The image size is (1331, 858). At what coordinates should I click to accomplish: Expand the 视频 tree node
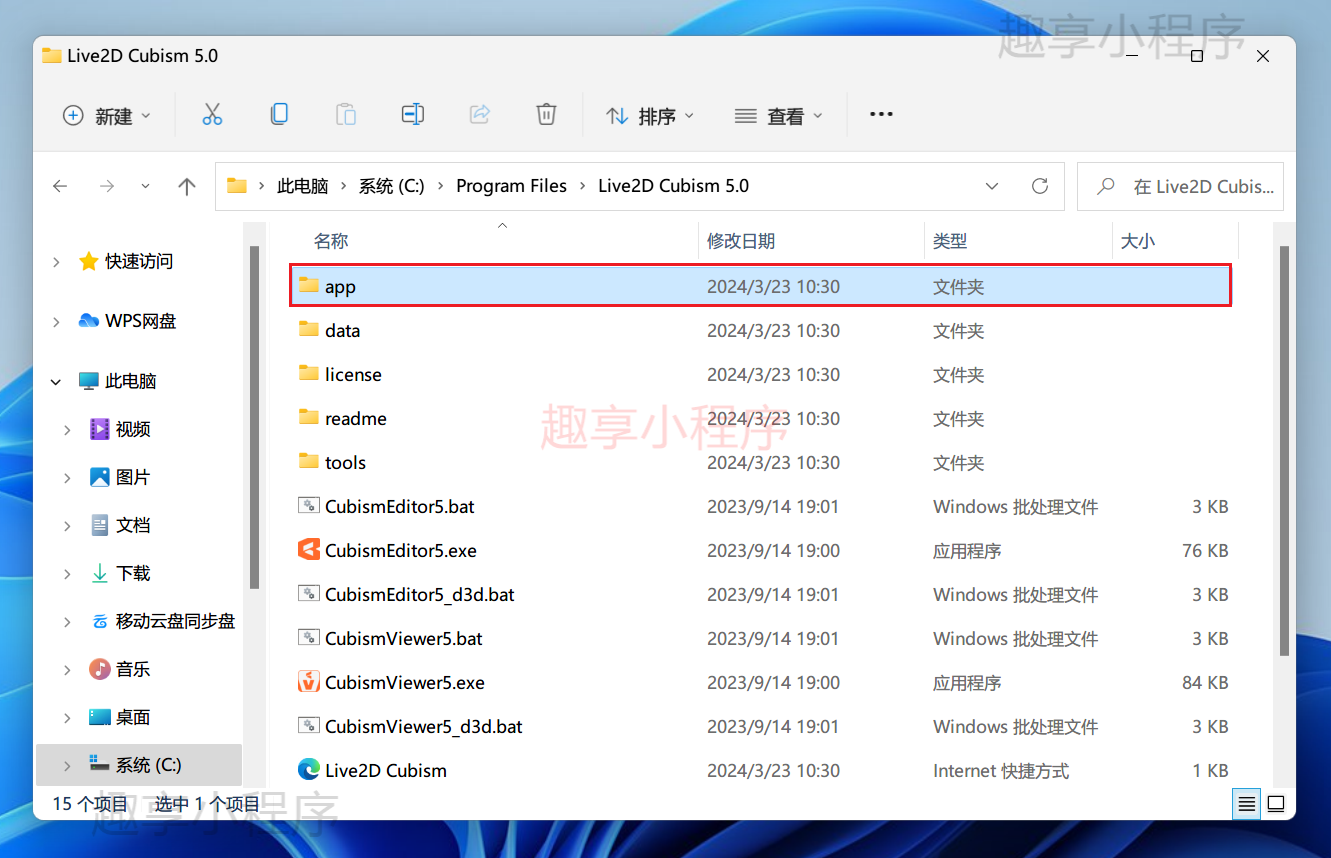(68, 430)
